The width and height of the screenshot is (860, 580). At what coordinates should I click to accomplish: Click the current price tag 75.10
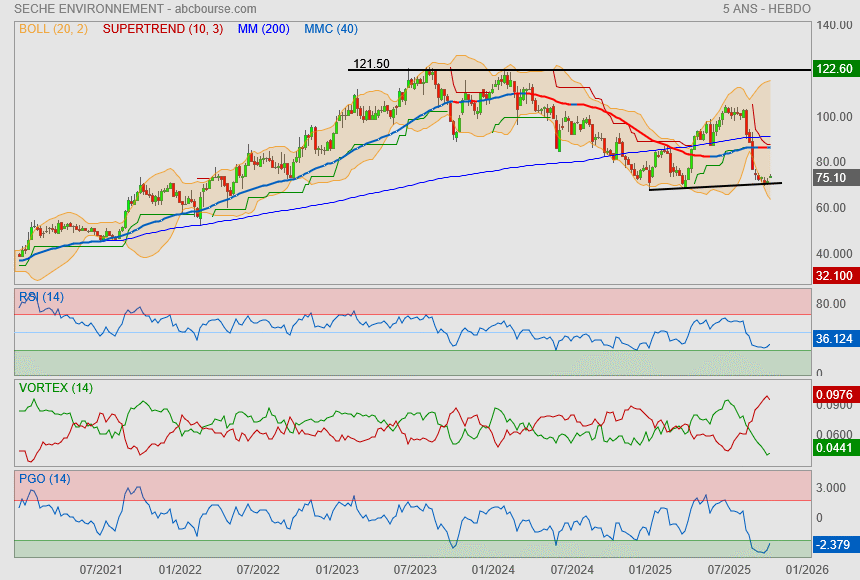tap(832, 177)
